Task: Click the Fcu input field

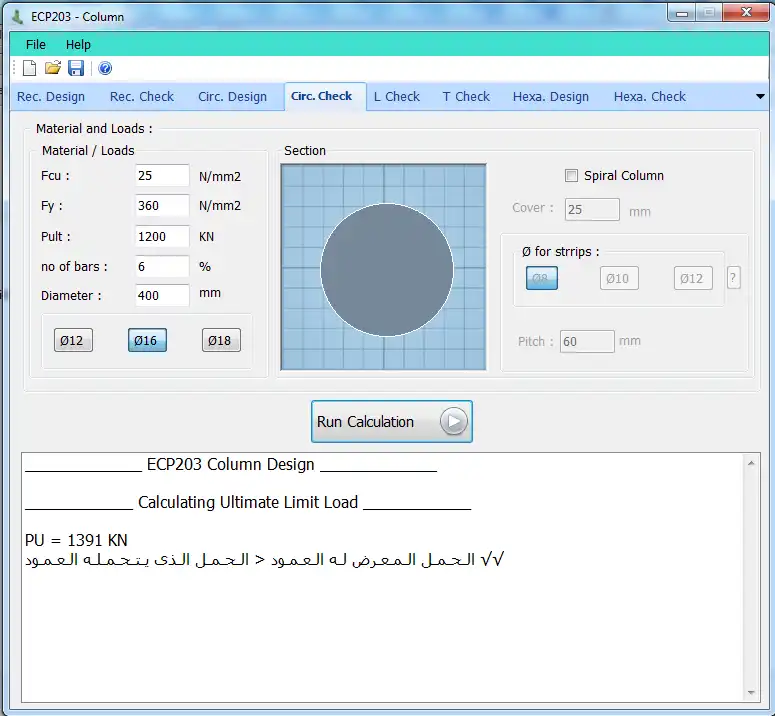Action: 162,176
